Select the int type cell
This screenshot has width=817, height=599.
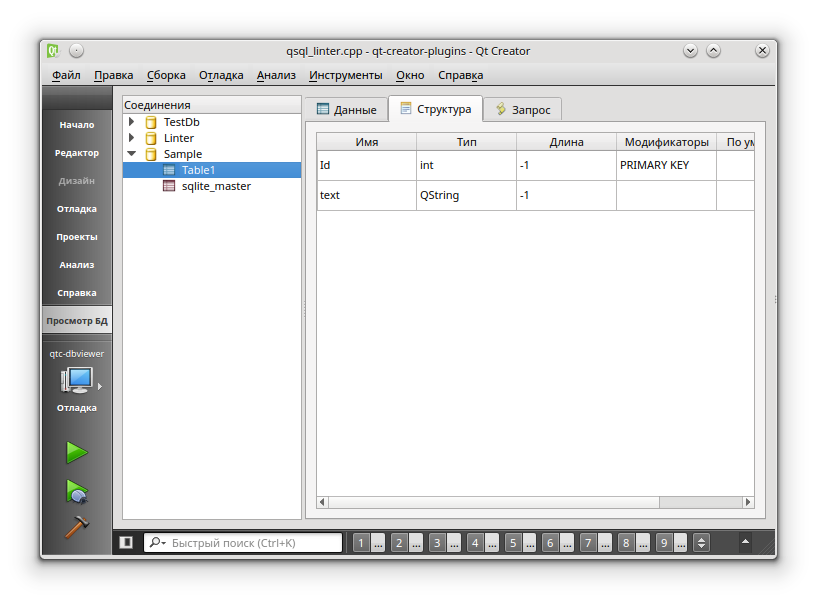click(x=466, y=166)
